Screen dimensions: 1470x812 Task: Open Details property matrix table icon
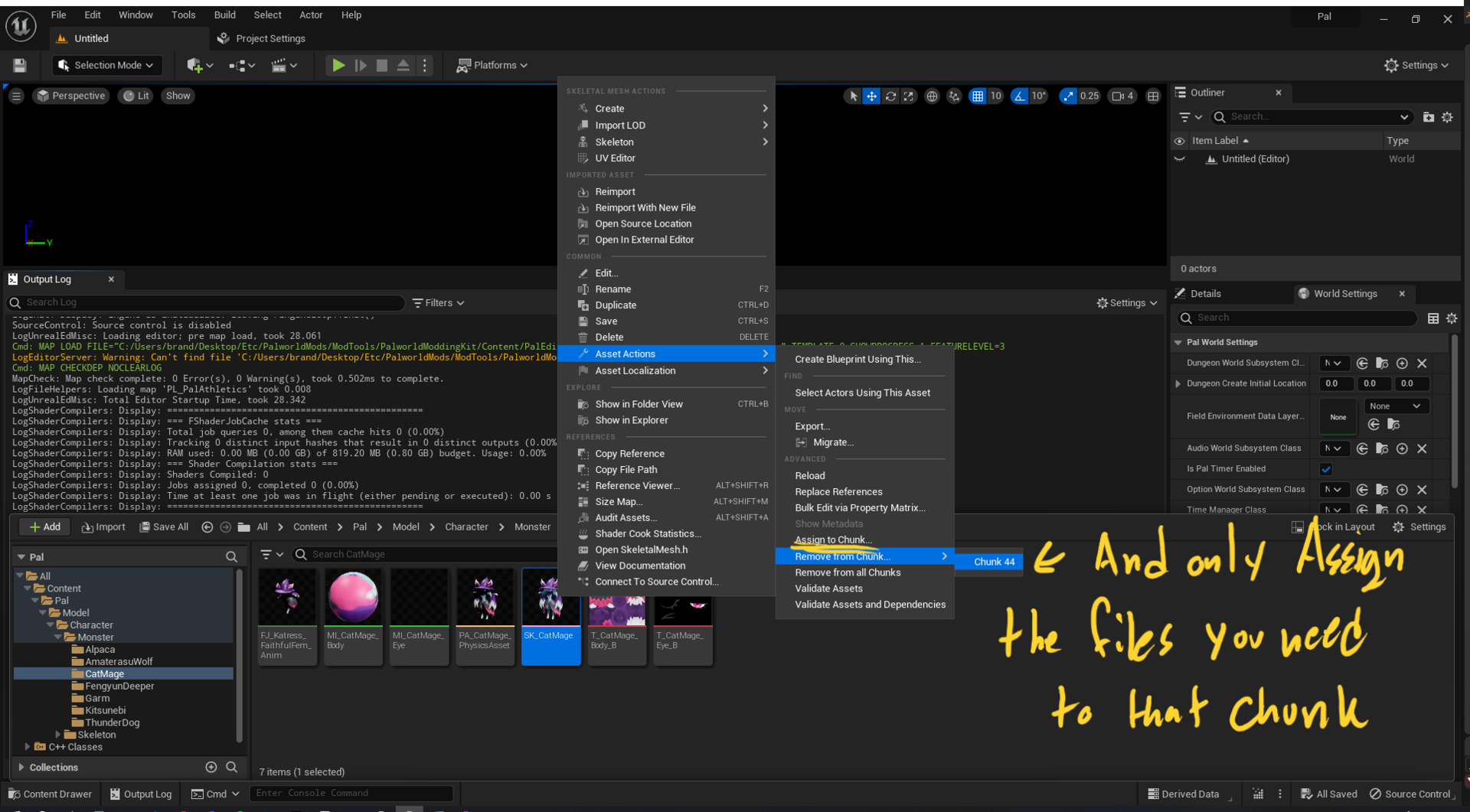coord(1433,318)
